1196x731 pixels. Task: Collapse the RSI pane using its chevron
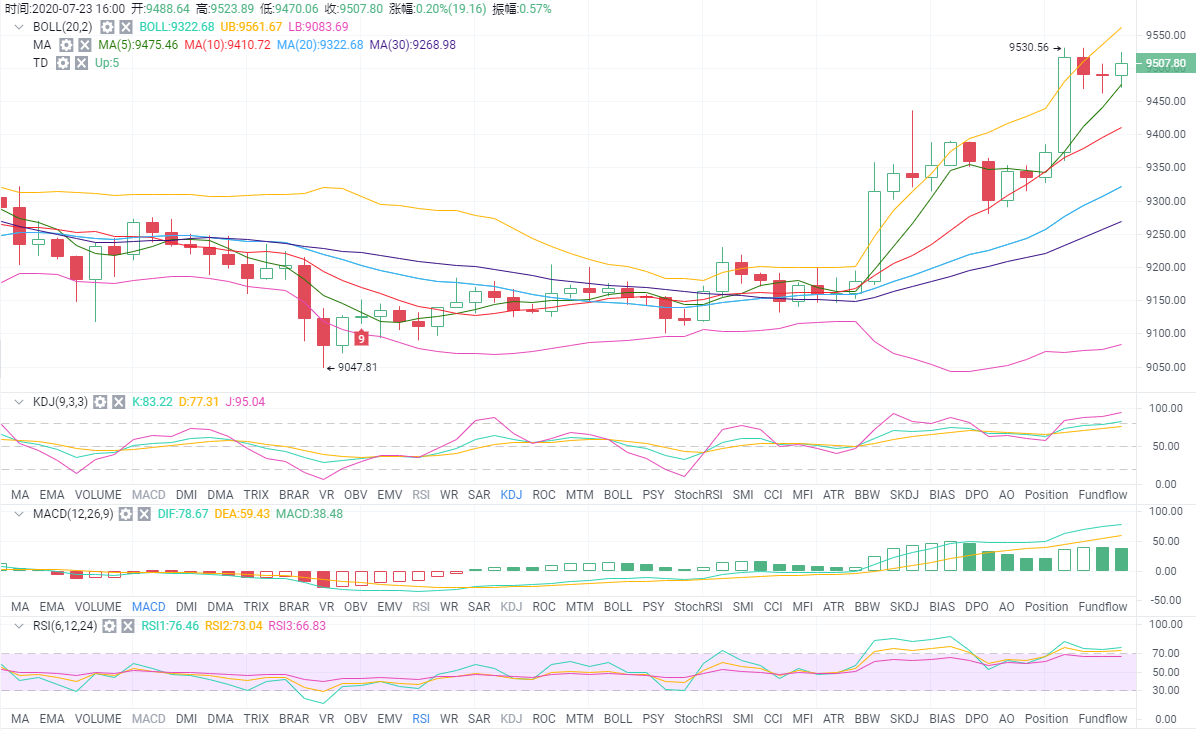(x=17, y=626)
